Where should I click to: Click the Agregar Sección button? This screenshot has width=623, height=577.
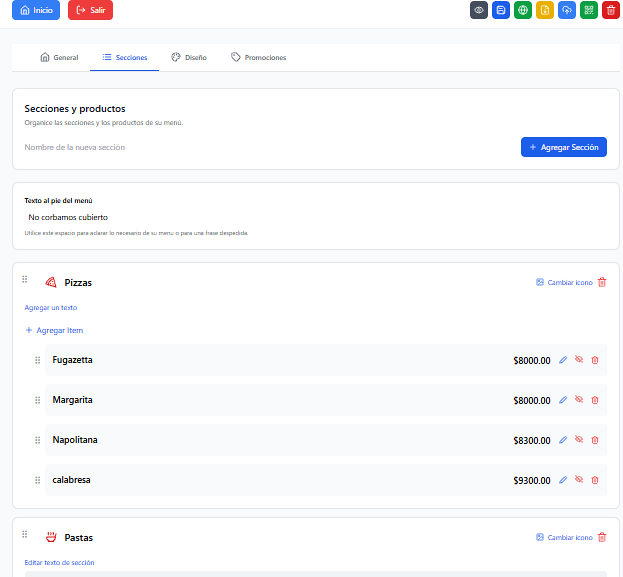click(564, 147)
